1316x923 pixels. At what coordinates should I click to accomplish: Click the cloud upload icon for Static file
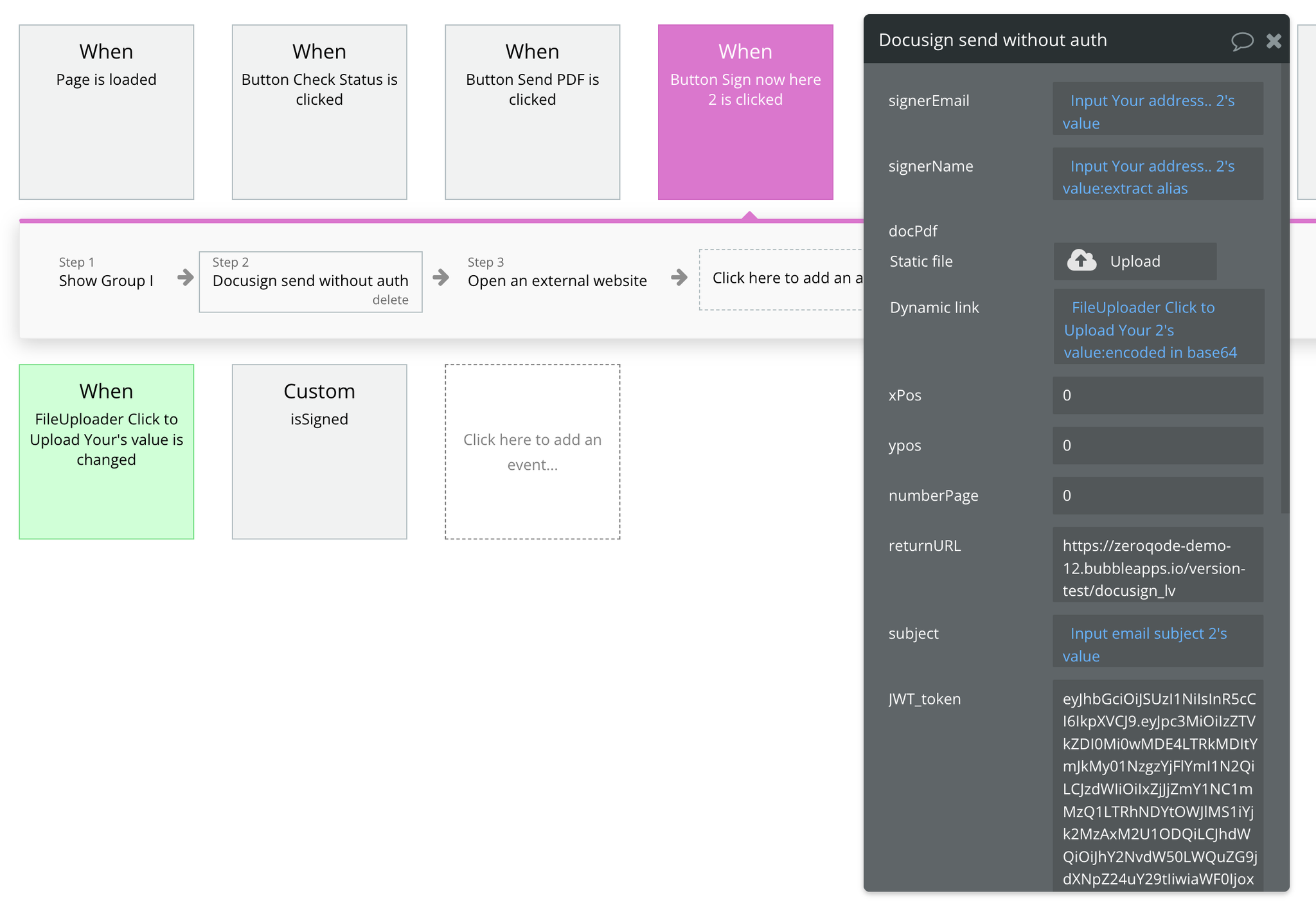(1081, 261)
